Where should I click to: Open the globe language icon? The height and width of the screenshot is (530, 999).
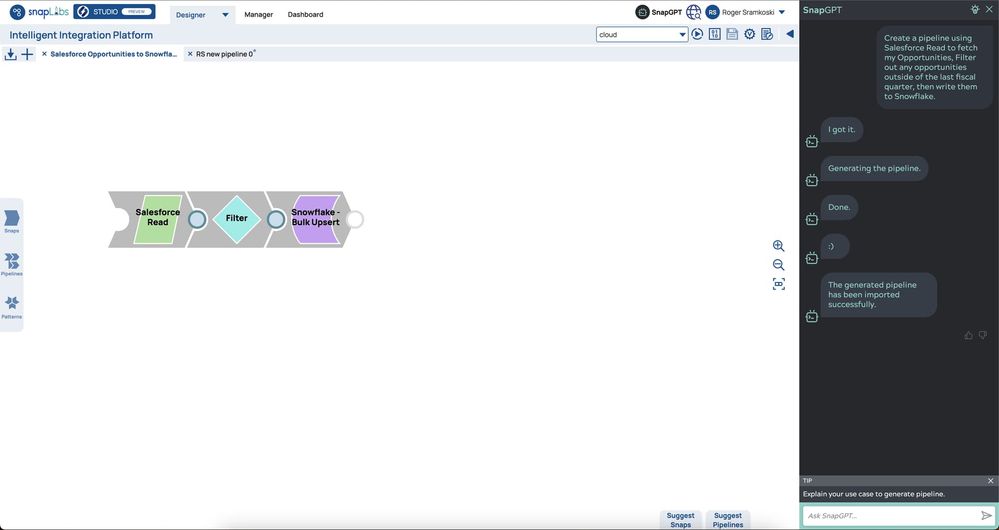pos(693,12)
